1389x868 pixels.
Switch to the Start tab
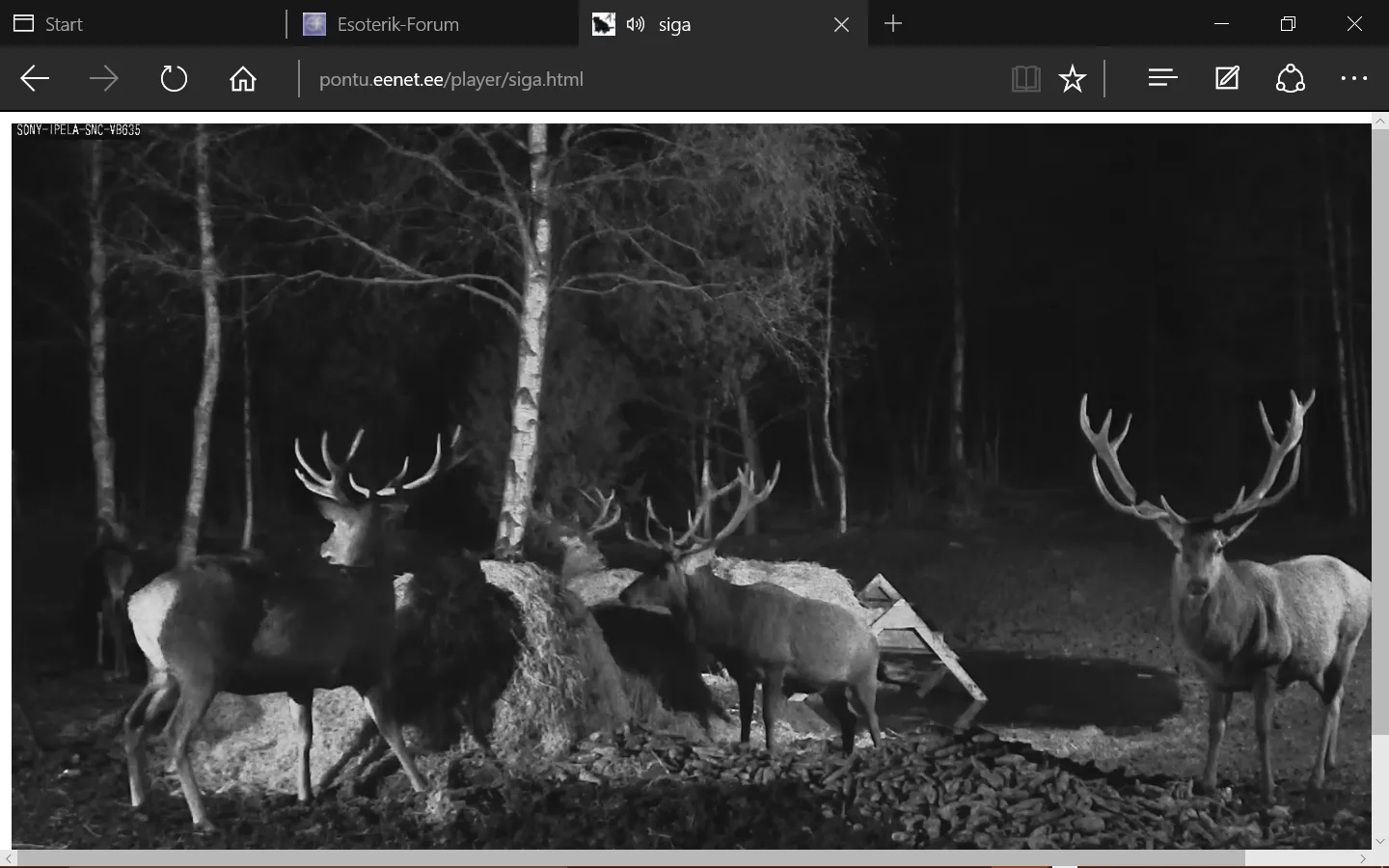(x=64, y=24)
